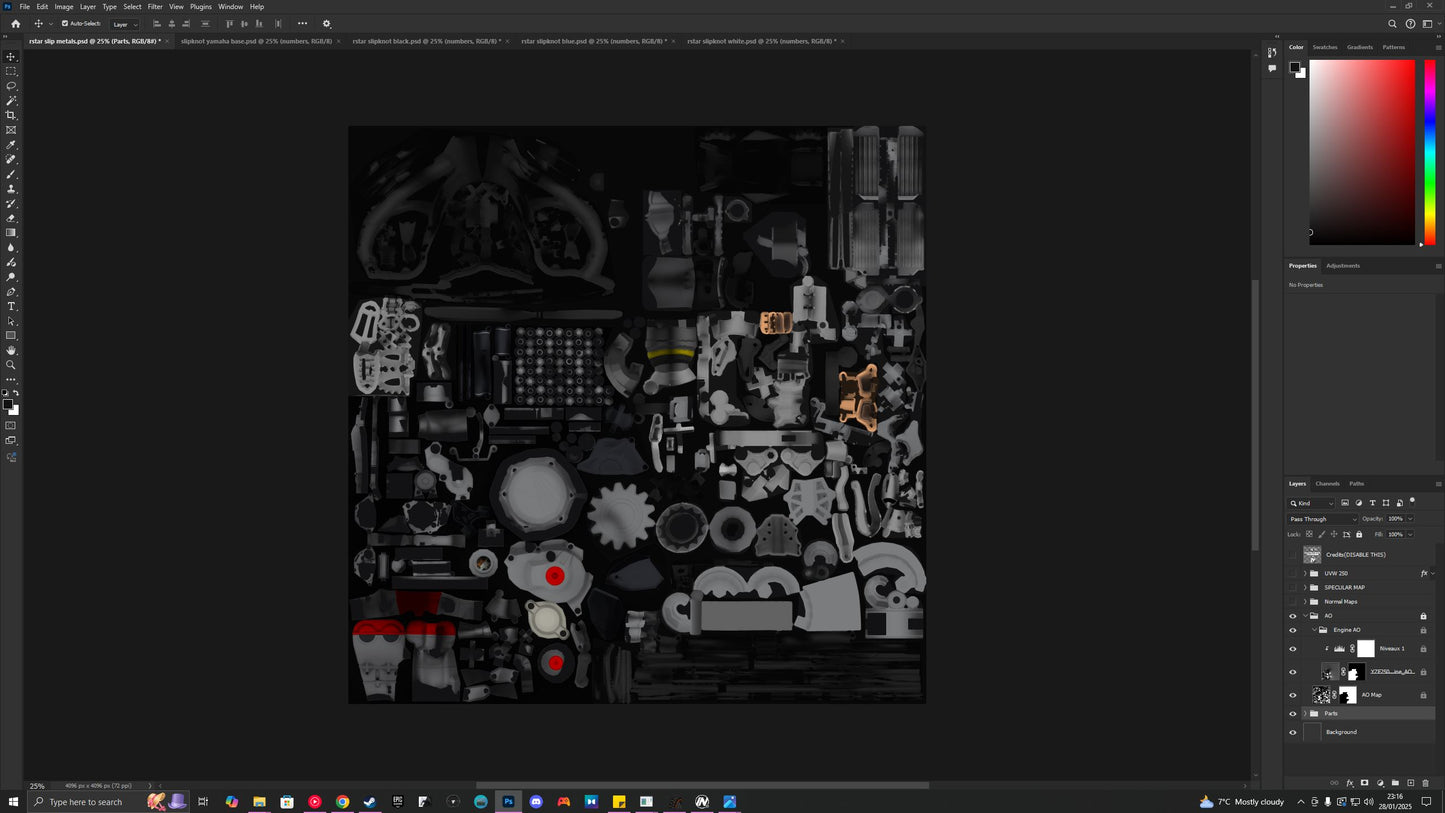This screenshot has height=813, width=1445.
Task: Select the Zoom tool
Action: 11,365
